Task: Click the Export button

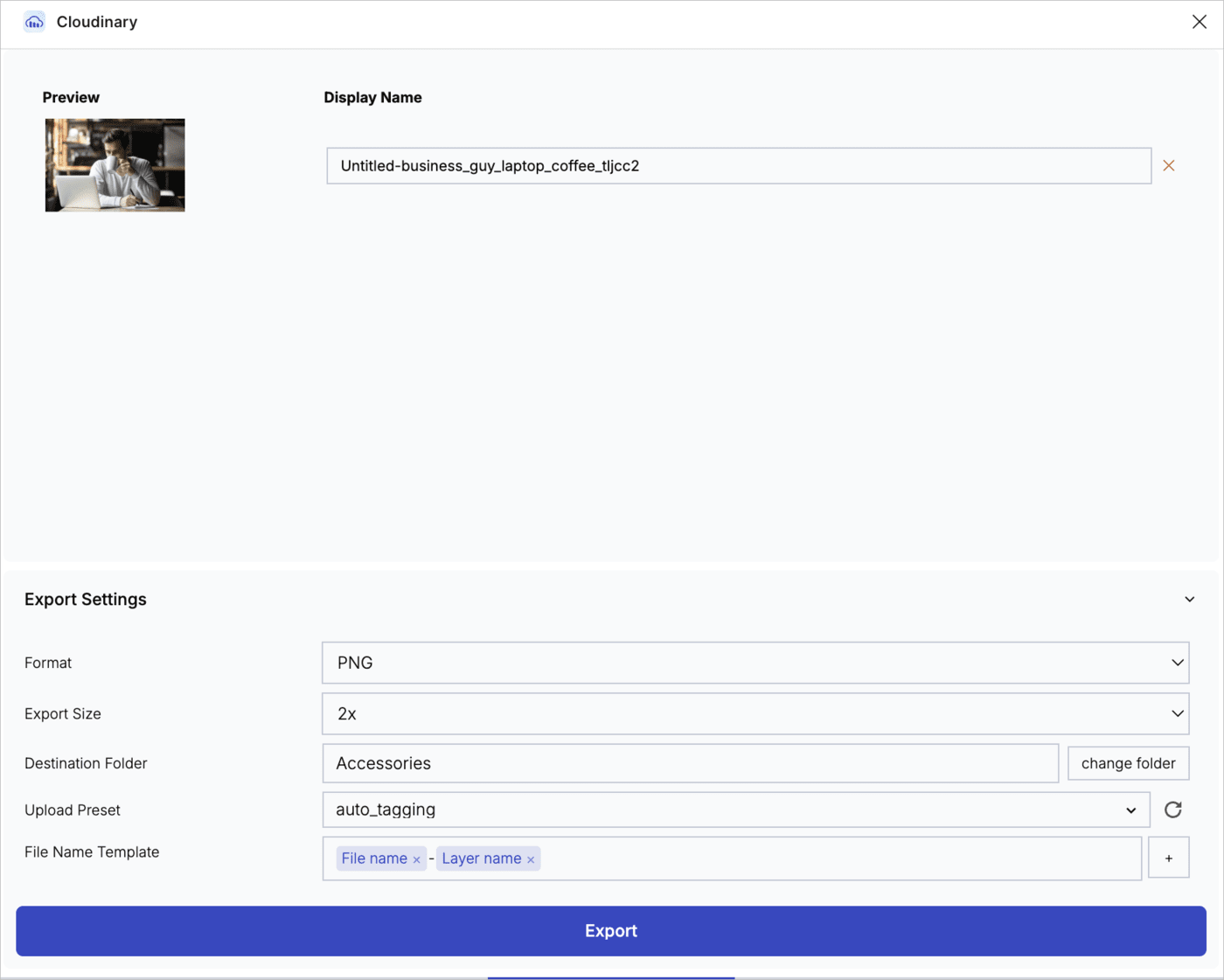Action: (611, 931)
